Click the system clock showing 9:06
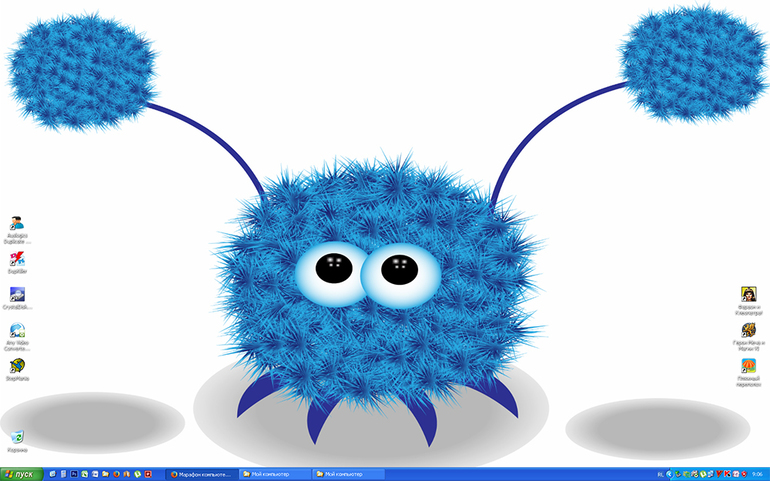 757,474
